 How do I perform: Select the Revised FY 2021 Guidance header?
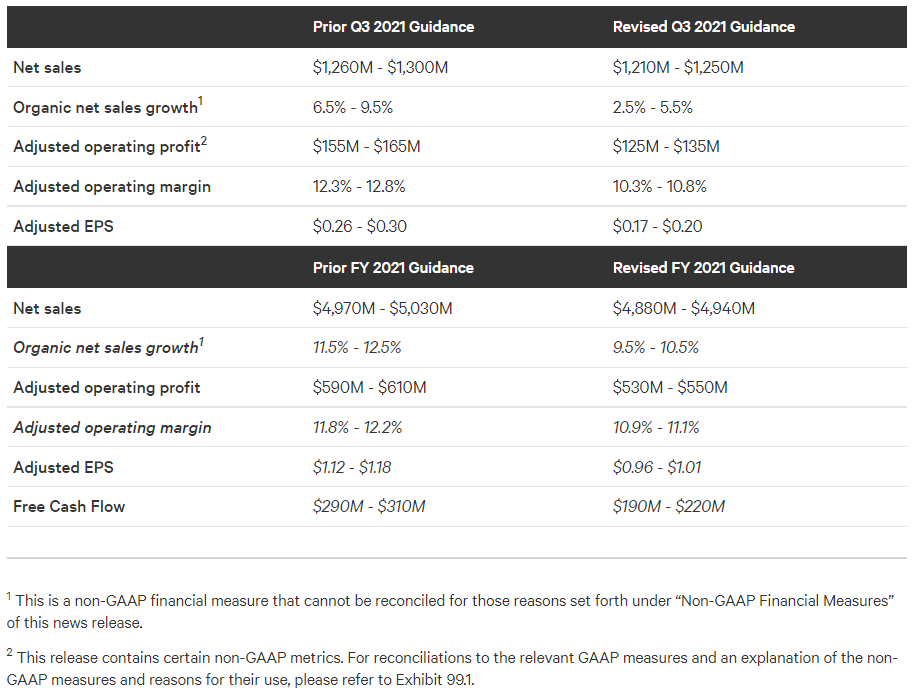tap(703, 268)
